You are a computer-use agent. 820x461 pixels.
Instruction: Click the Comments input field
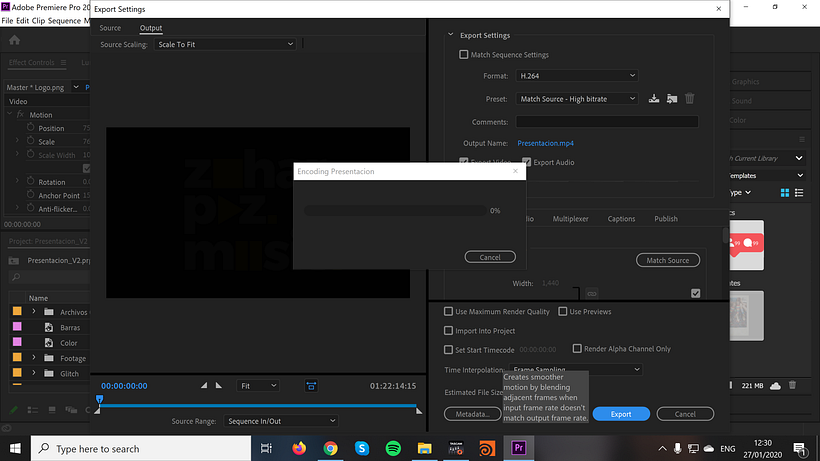607,122
